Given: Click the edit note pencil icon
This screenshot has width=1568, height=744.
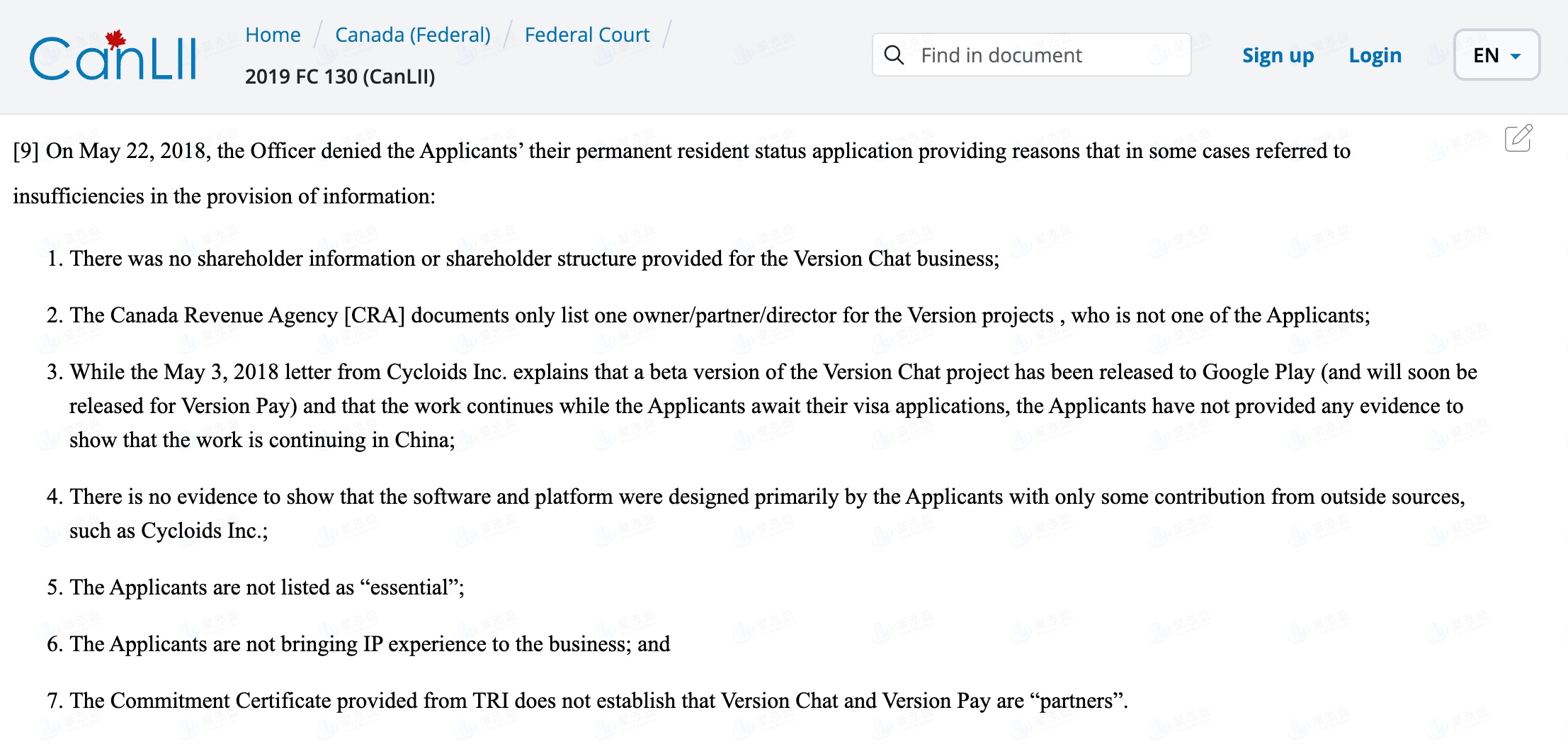Looking at the screenshot, I should click(x=1518, y=138).
